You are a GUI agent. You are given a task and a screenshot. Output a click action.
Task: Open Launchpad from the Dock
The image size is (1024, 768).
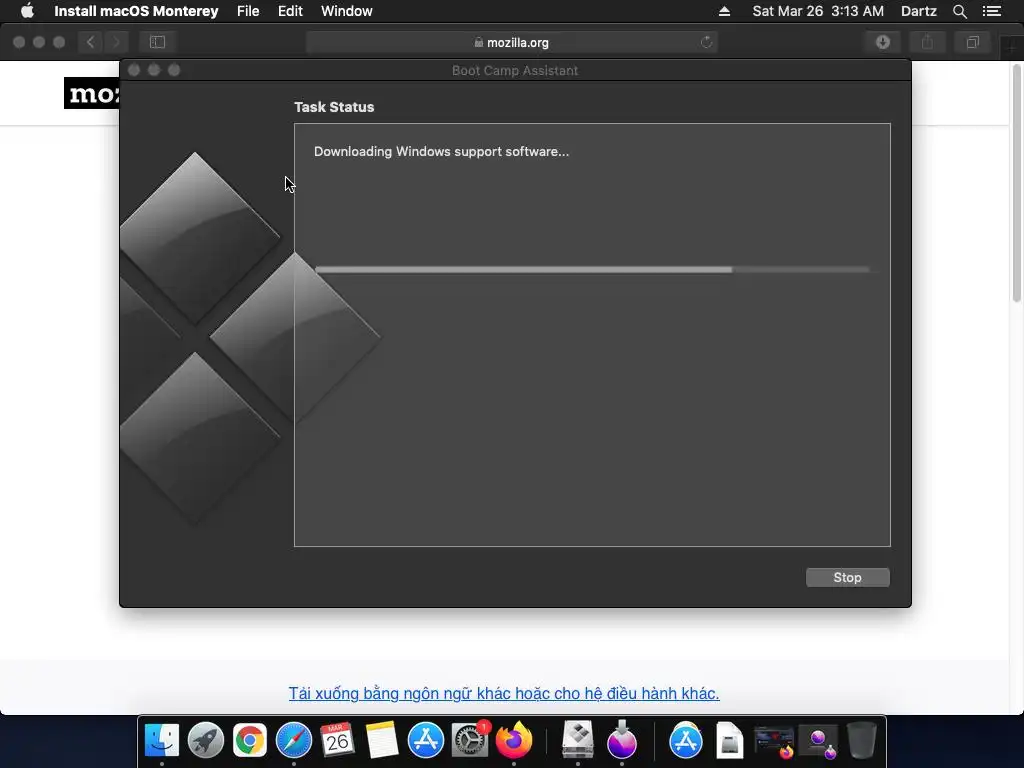click(206, 740)
